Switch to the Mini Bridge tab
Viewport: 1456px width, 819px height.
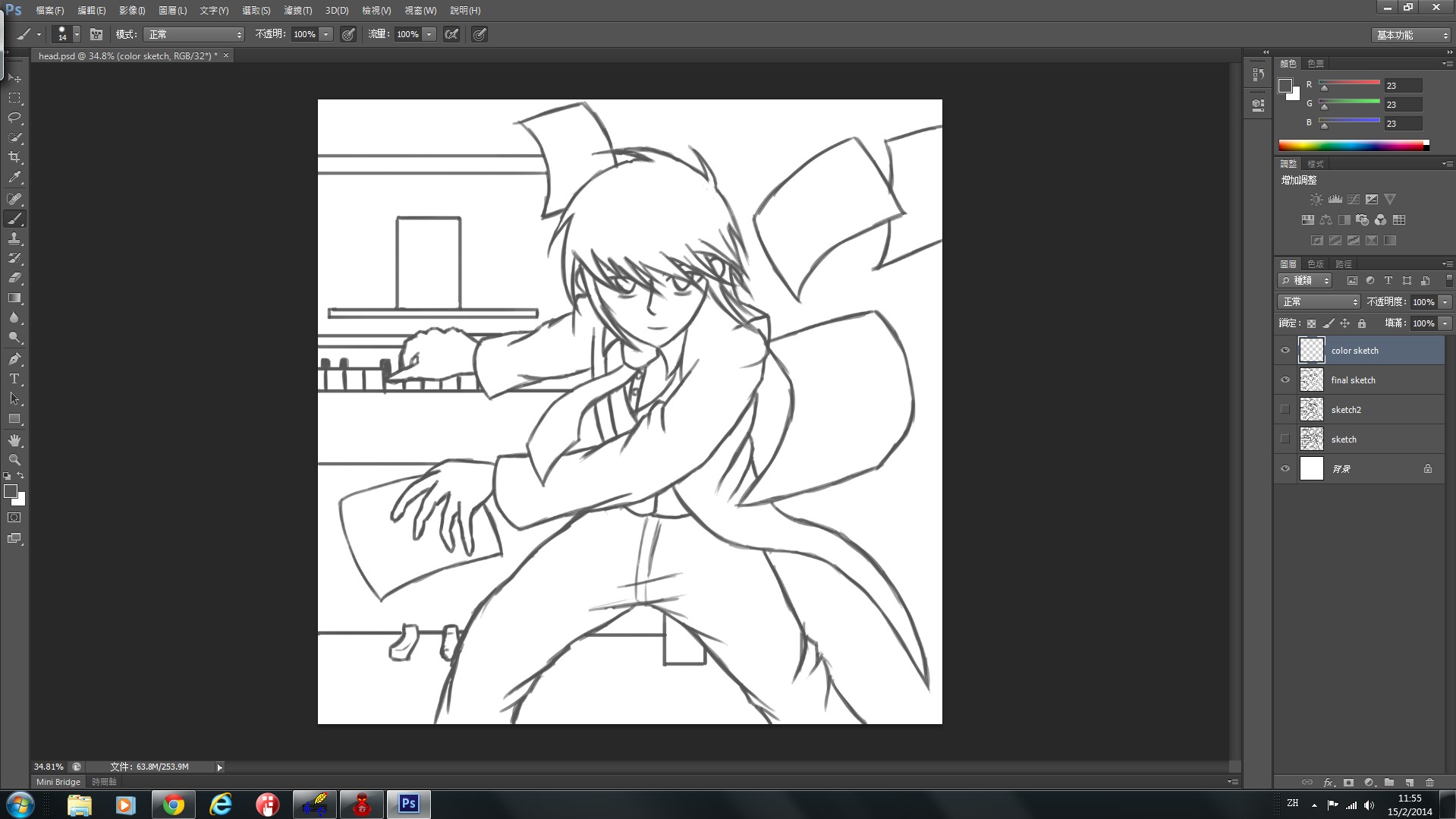pyautogui.click(x=58, y=782)
